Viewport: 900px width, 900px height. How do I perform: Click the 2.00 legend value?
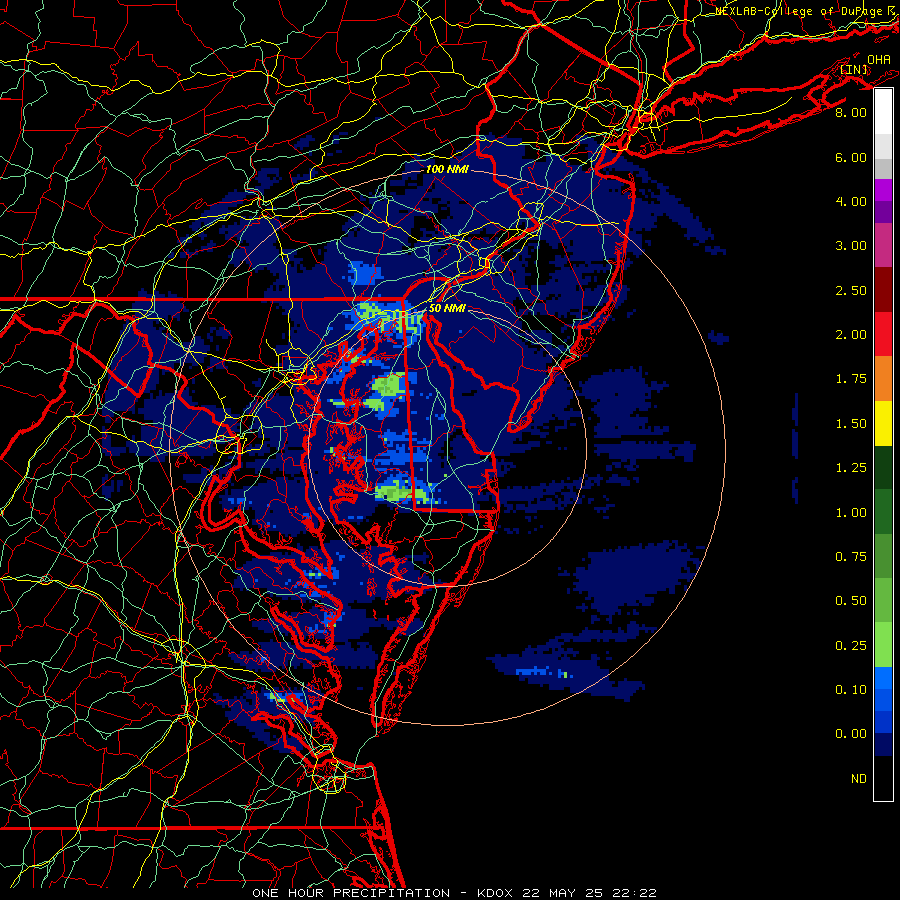point(851,335)
